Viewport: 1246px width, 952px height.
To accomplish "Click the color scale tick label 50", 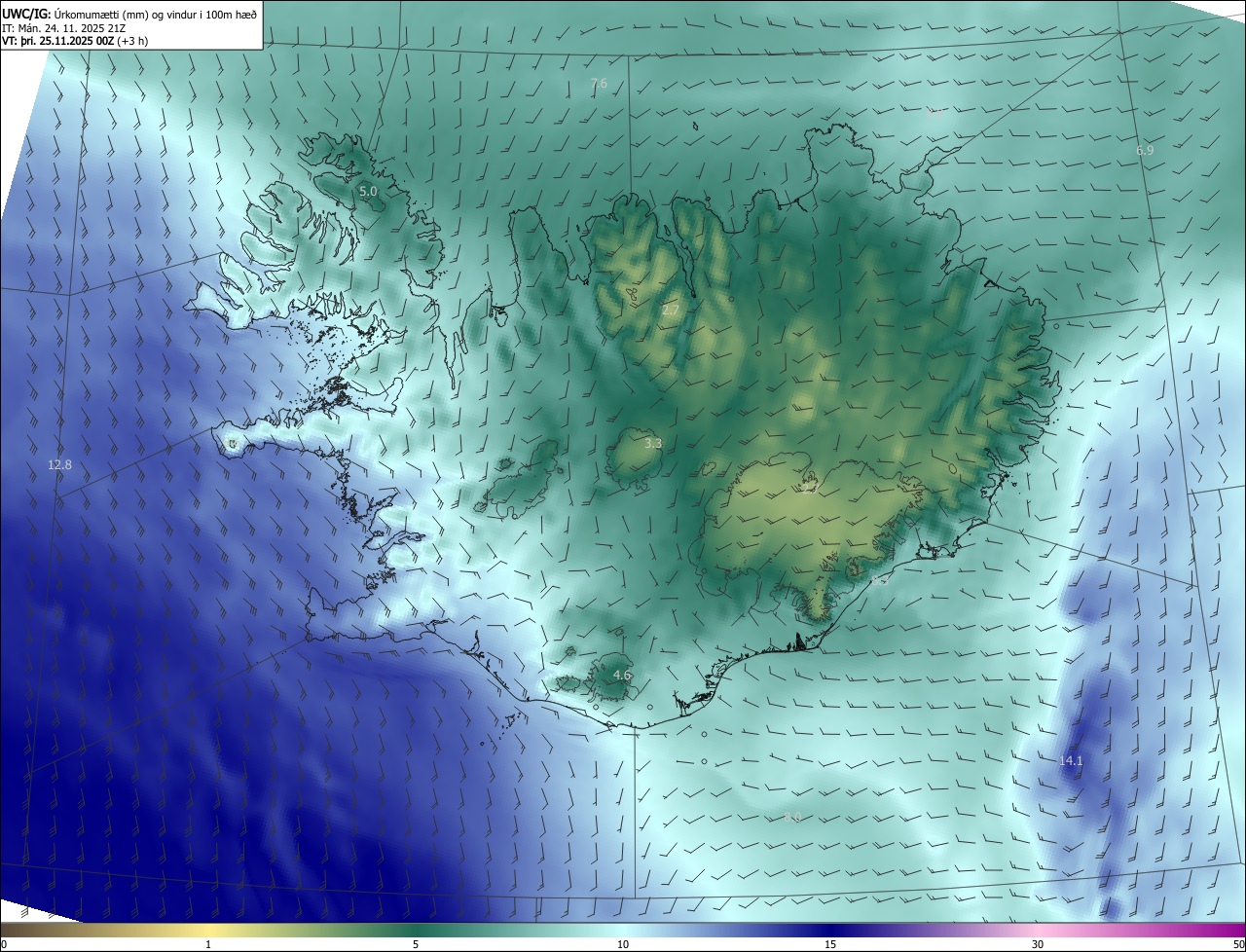I will (1238, 944).
